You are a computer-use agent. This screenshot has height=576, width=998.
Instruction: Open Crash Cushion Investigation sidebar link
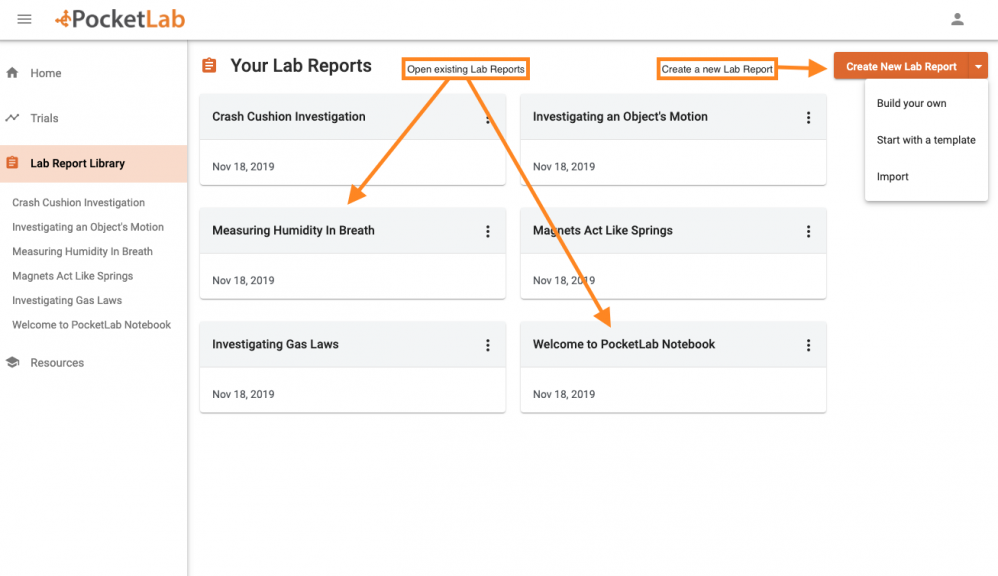pos(78,203)
